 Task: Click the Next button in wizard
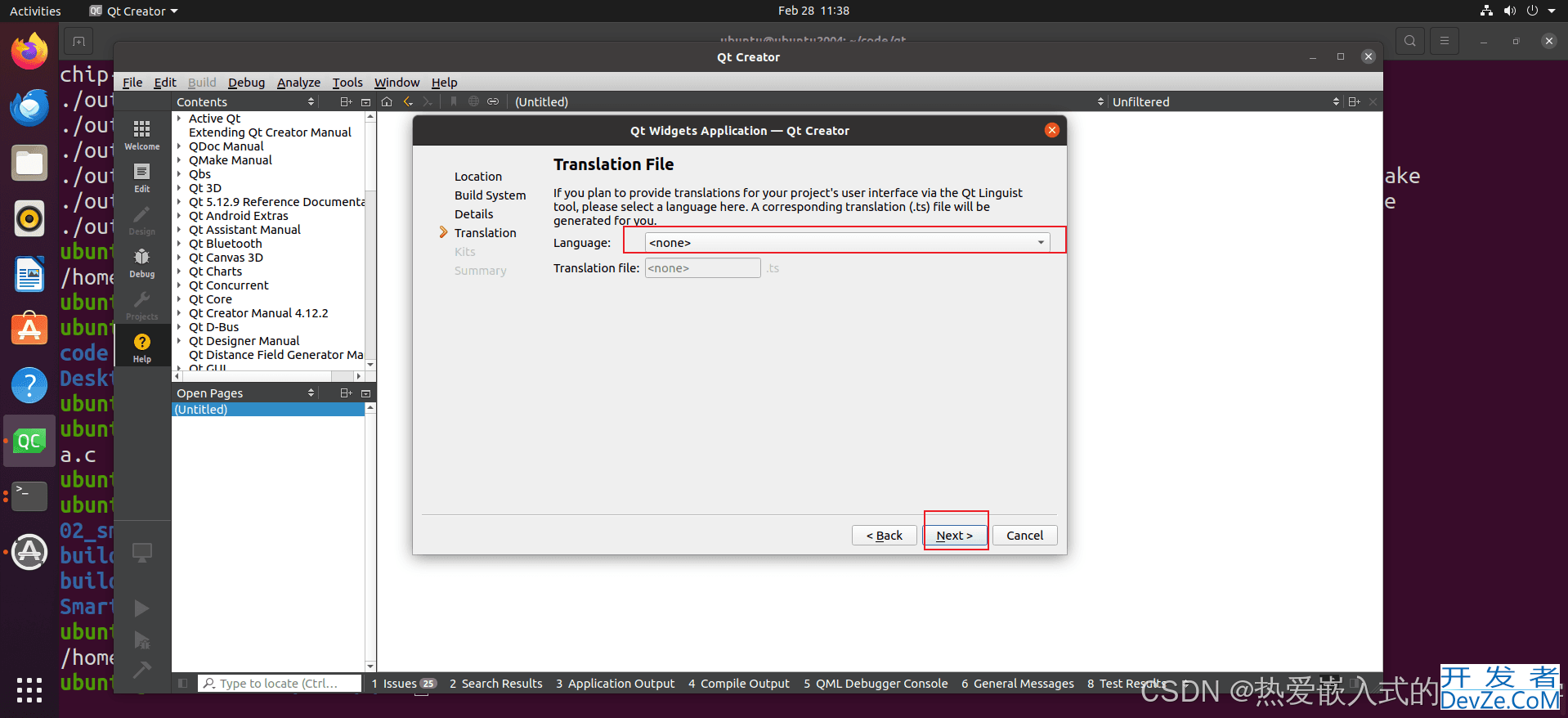coord(954,536)
